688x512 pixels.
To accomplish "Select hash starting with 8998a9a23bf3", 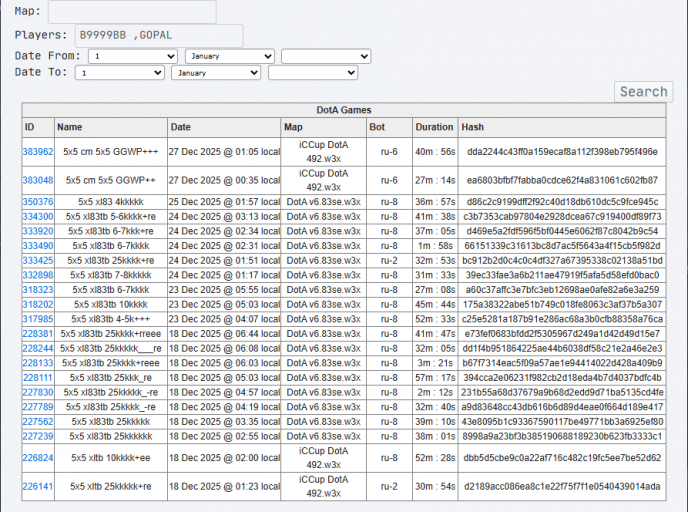I will [x=562, y=437].
